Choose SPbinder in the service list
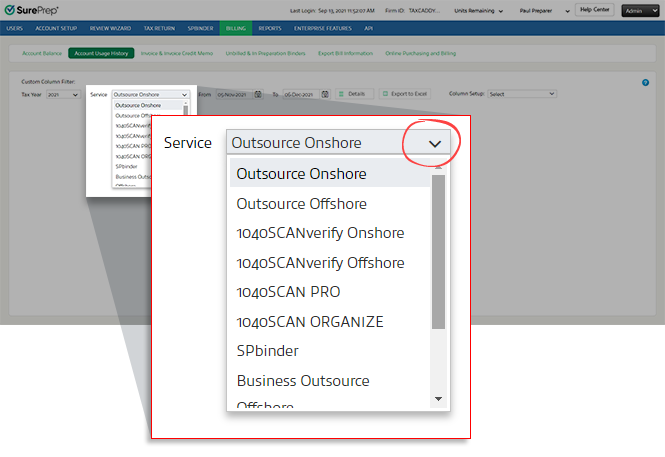Viewport: 665px width, 457px height. pos(267,351)
